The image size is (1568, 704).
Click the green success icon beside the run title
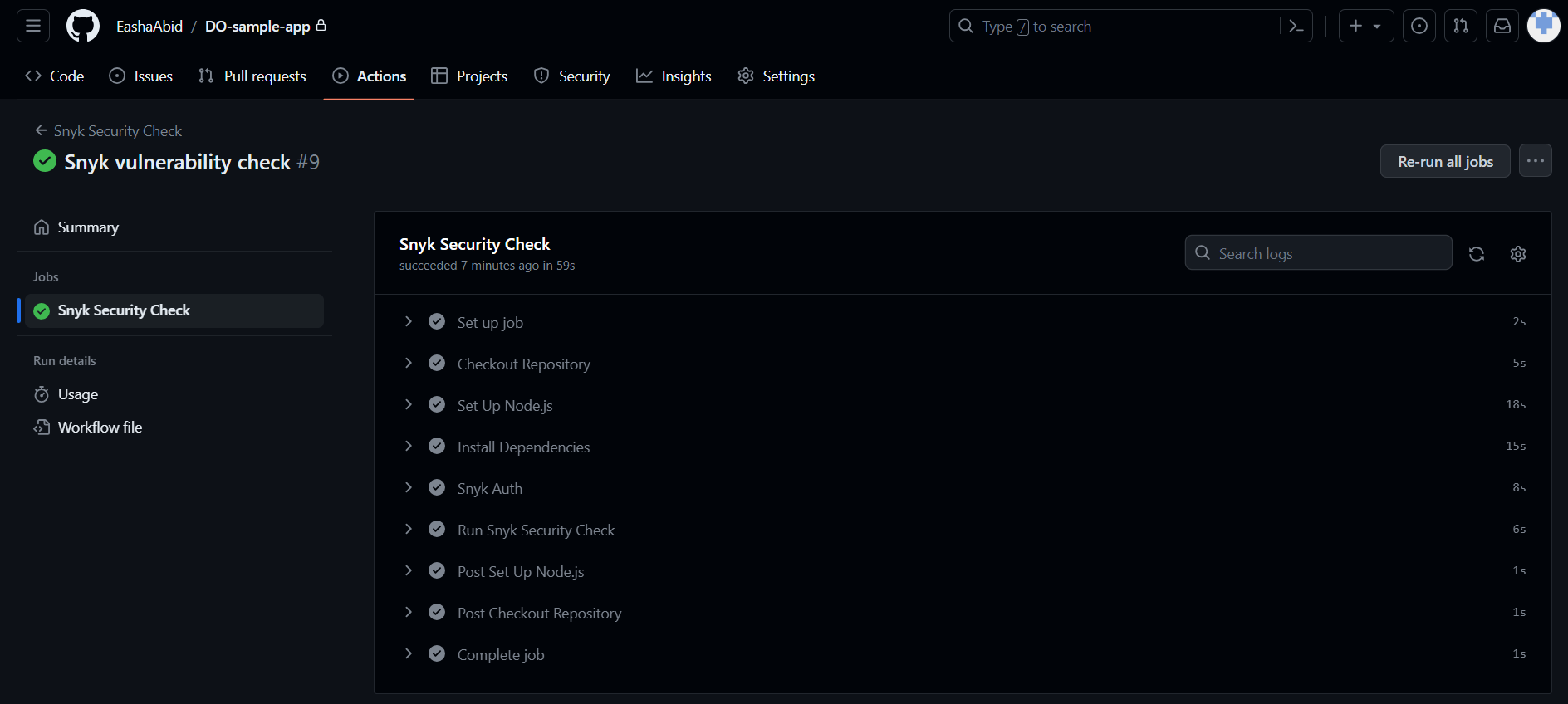point(45,161)
